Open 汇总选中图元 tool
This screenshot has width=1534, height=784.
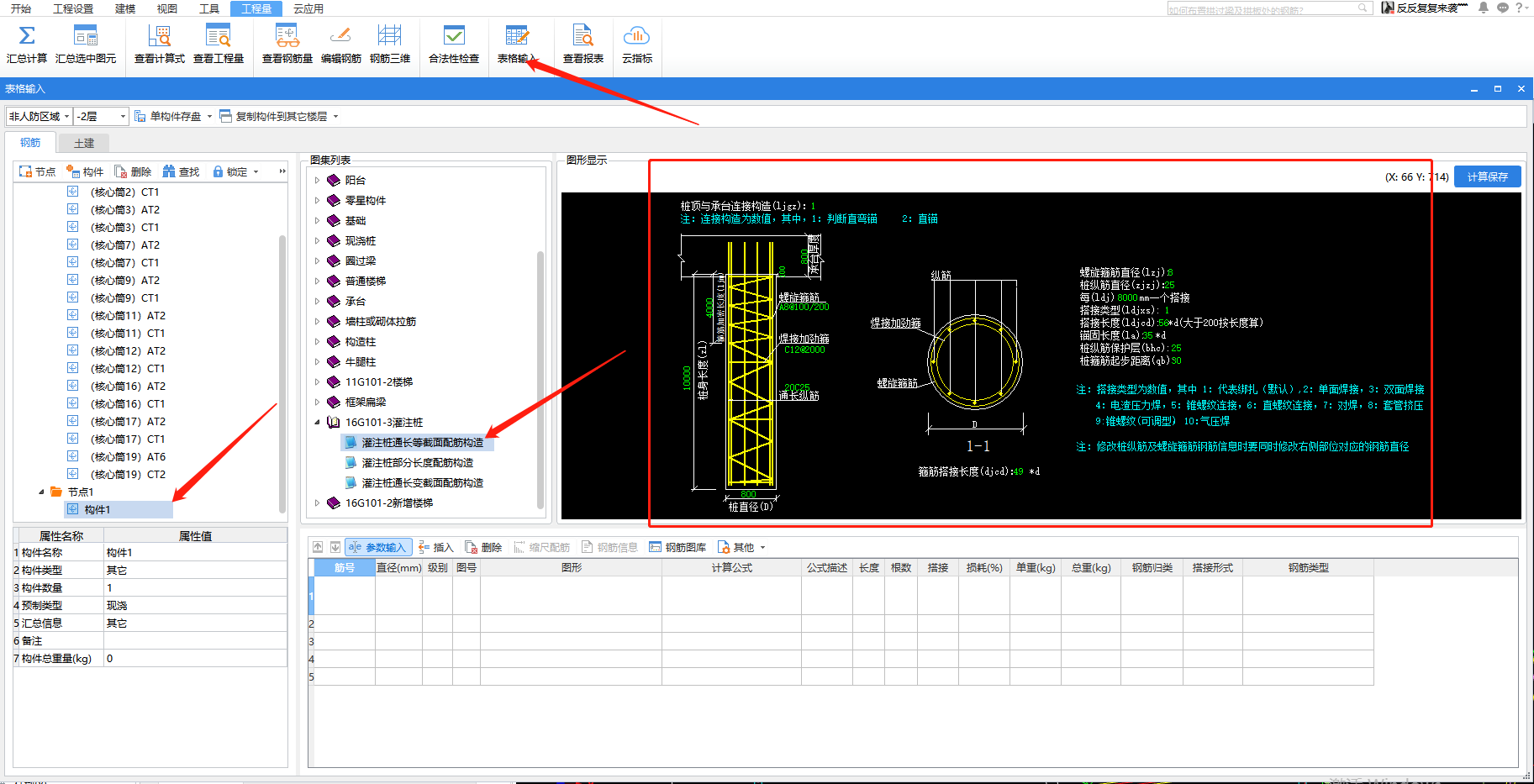(x=86, y=45)
